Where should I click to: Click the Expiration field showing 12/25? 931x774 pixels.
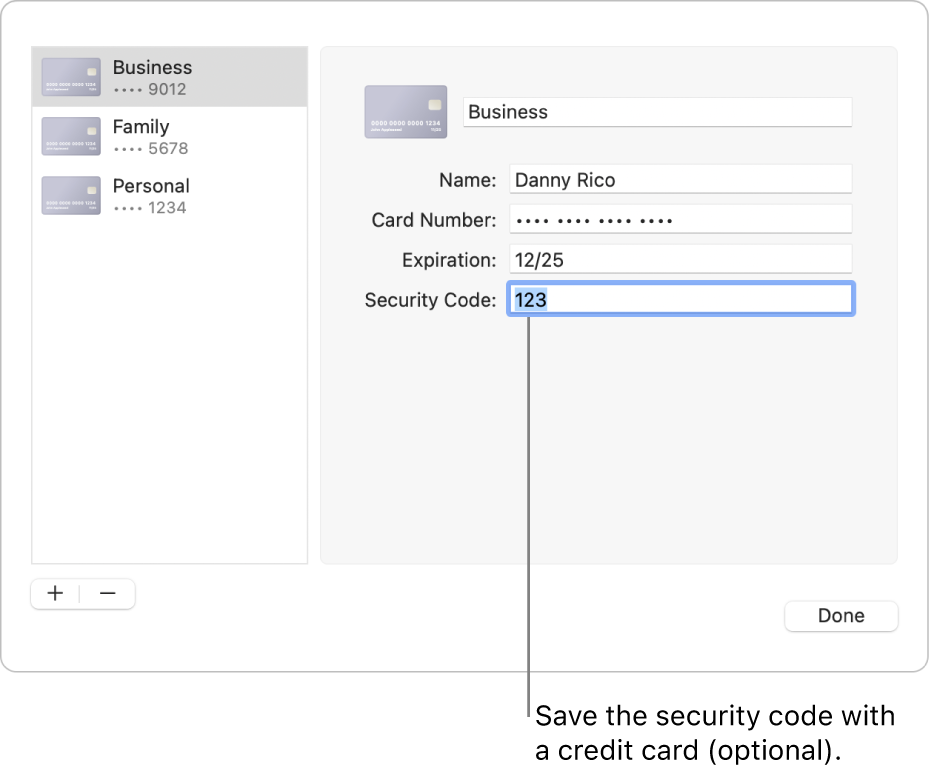680,259
